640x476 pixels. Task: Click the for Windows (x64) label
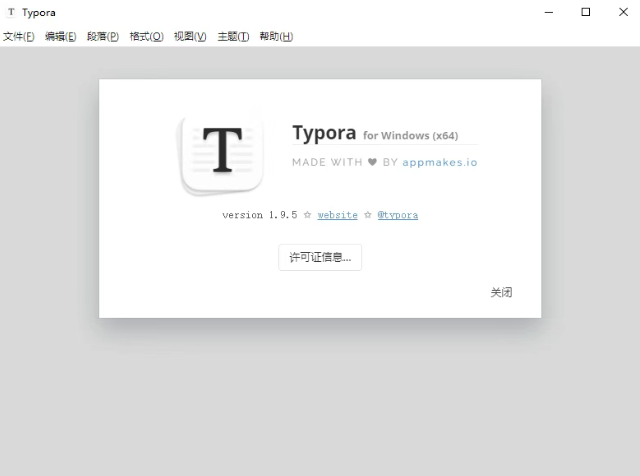coord(411,136)
